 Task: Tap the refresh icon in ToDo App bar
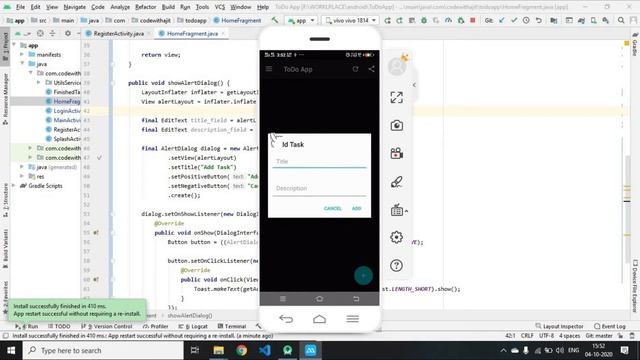(x=356, y=69)
